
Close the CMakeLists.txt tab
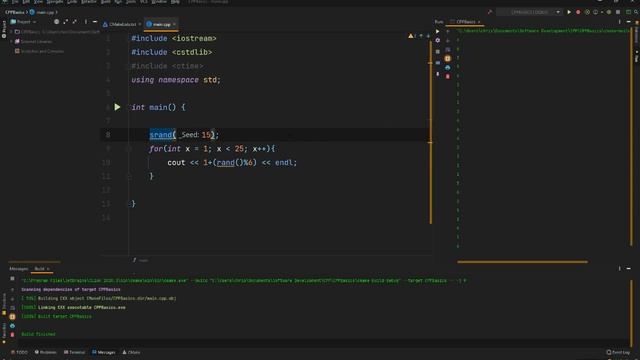pyautogui.click(x=140, y=24)
